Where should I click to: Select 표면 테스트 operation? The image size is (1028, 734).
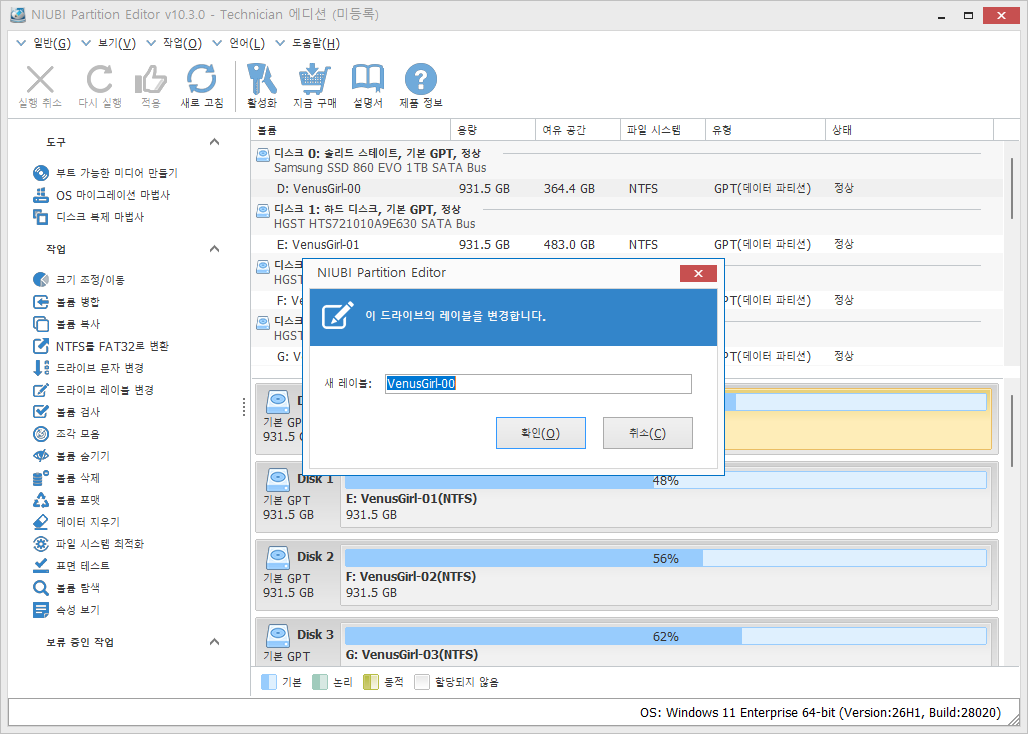coord(71,566)
